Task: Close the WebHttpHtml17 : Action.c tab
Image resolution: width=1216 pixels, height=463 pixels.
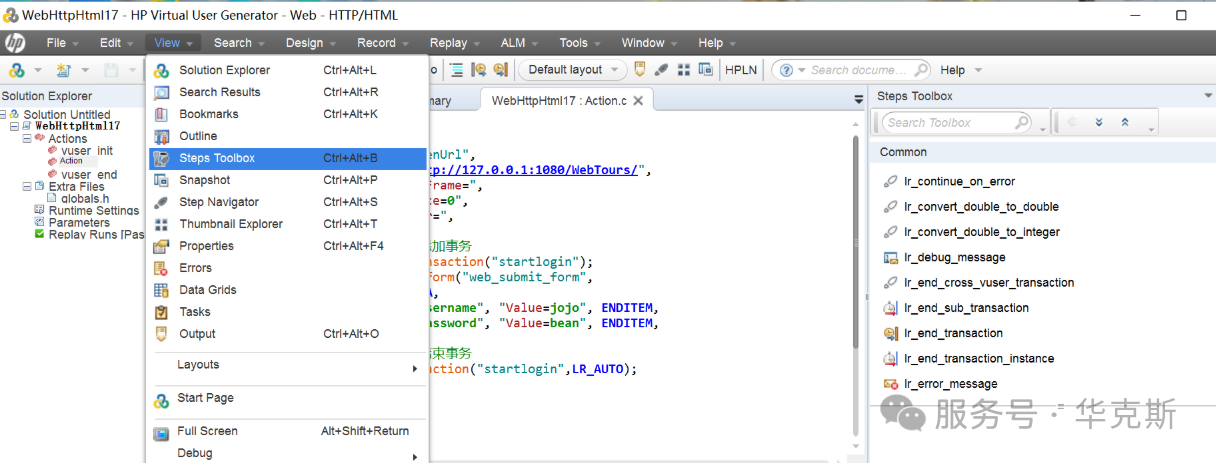Action: point(638,100)
